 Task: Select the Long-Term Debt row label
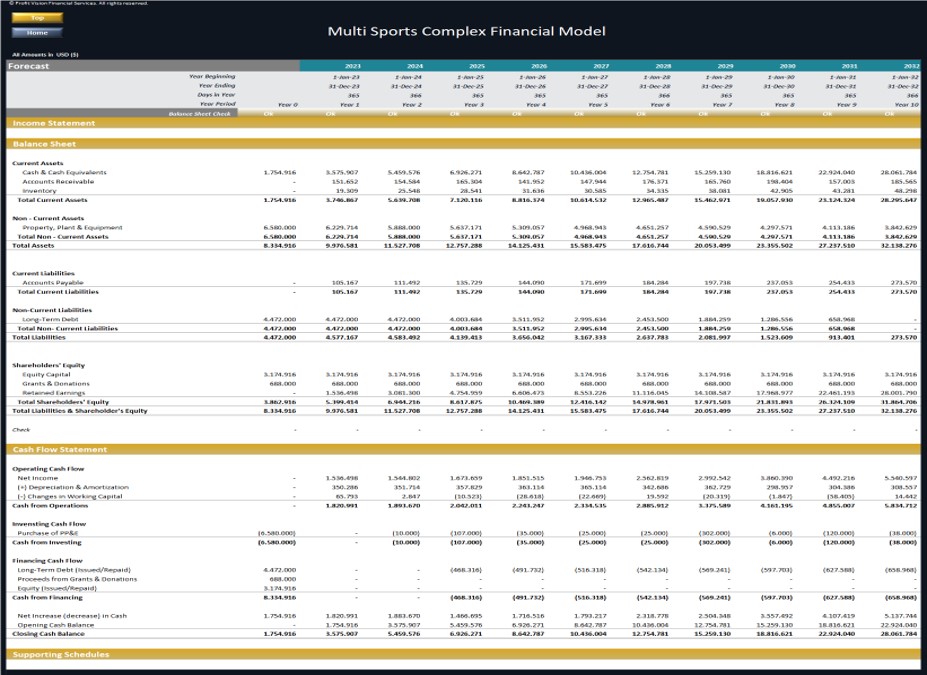(x=50, y=319)
